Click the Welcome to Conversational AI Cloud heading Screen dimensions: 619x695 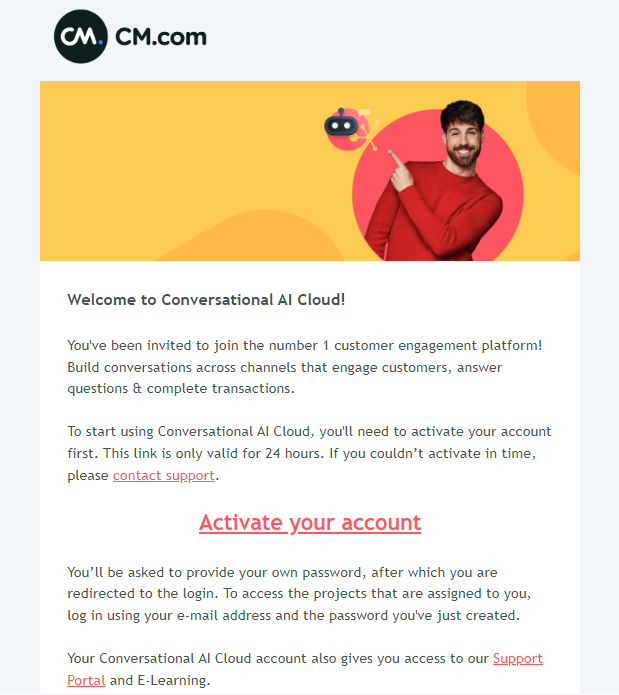click(x=207, y=299)
